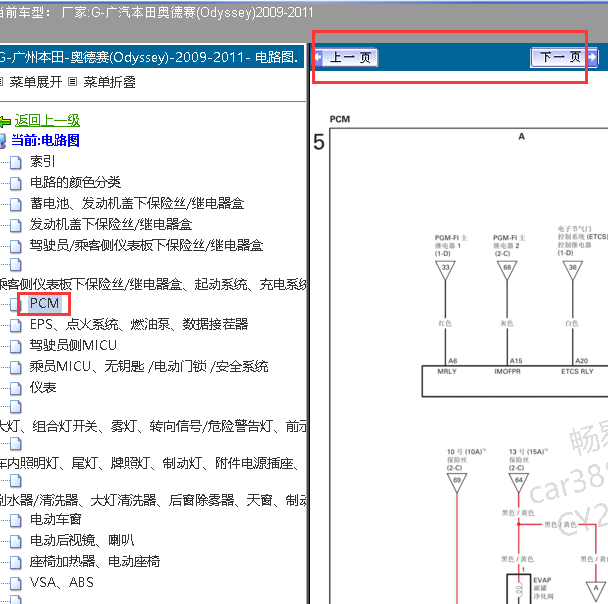Click the 返回上一级 link

tap(47, 120)
